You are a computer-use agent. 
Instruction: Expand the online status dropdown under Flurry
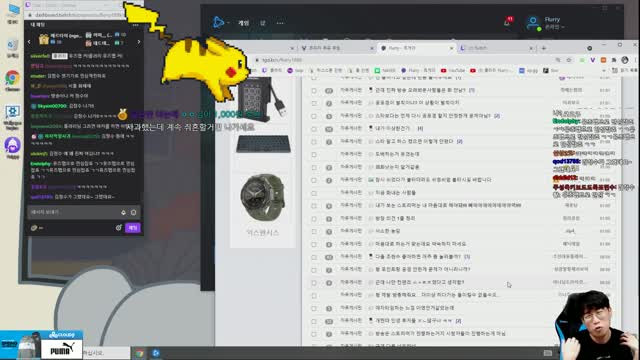coord(555,27)
